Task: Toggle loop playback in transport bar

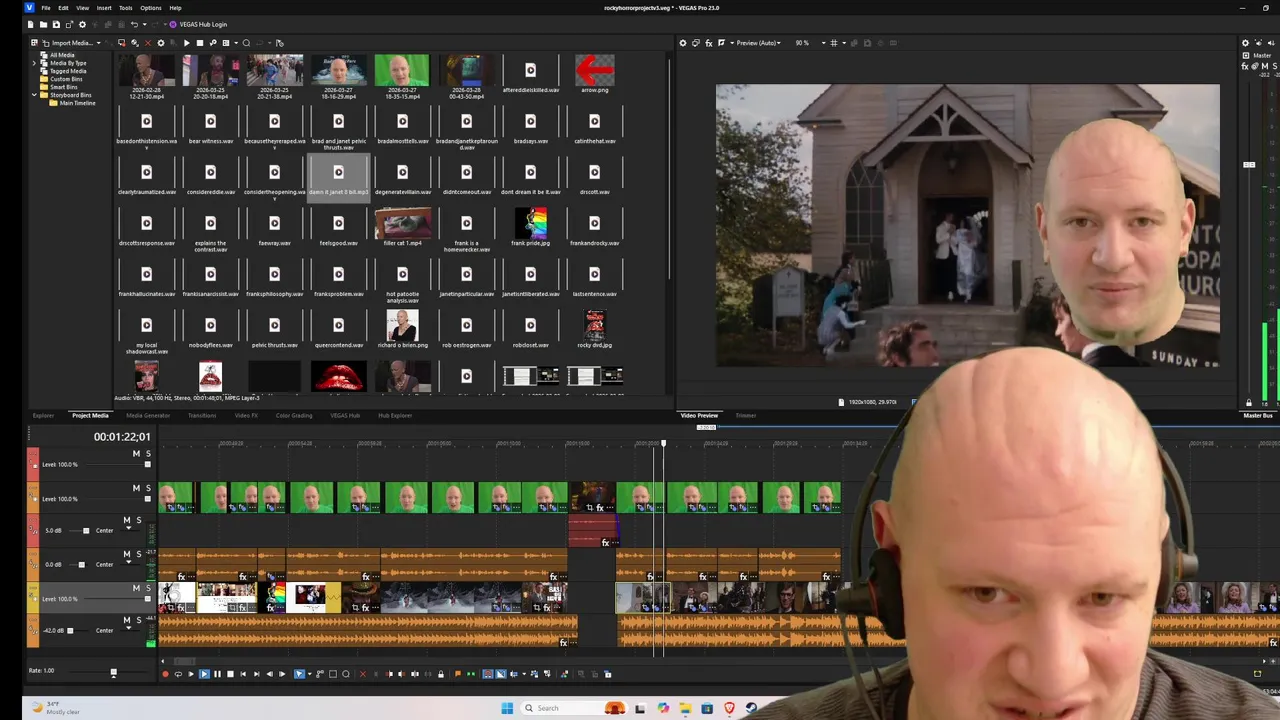Action: (x=178, y=674)
